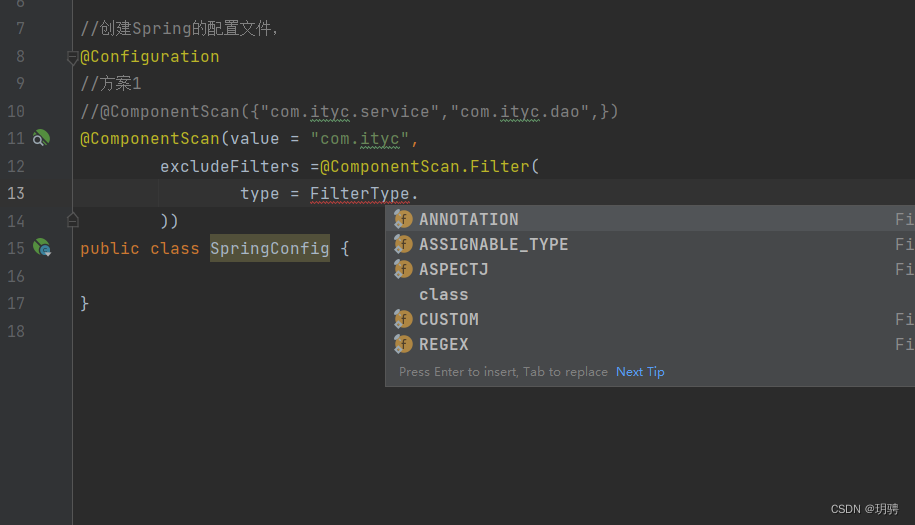Click the @Configuration annotation
Viewport: 915px width, 525px height.
click(149, 57)
